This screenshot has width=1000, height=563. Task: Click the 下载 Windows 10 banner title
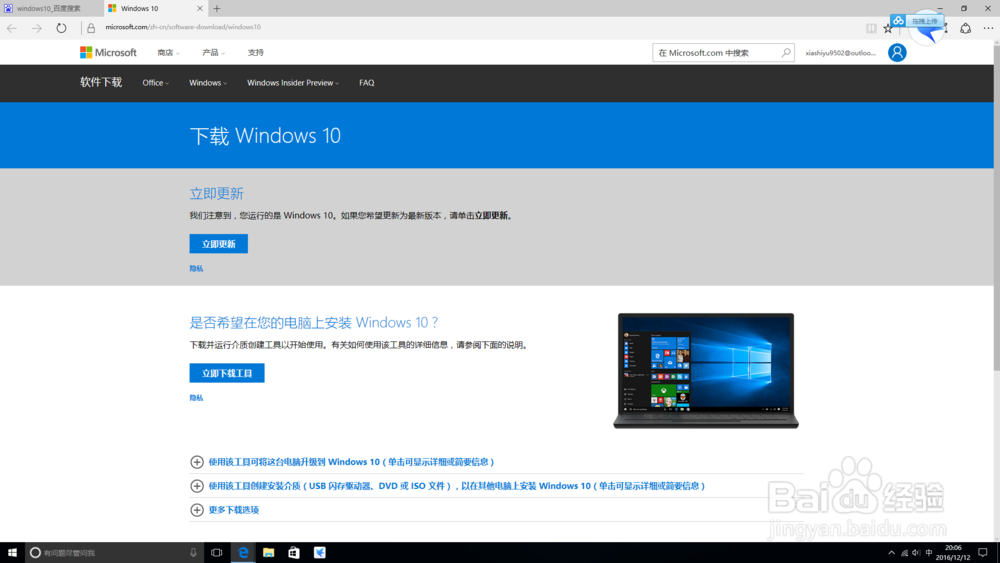pos(265,136)
